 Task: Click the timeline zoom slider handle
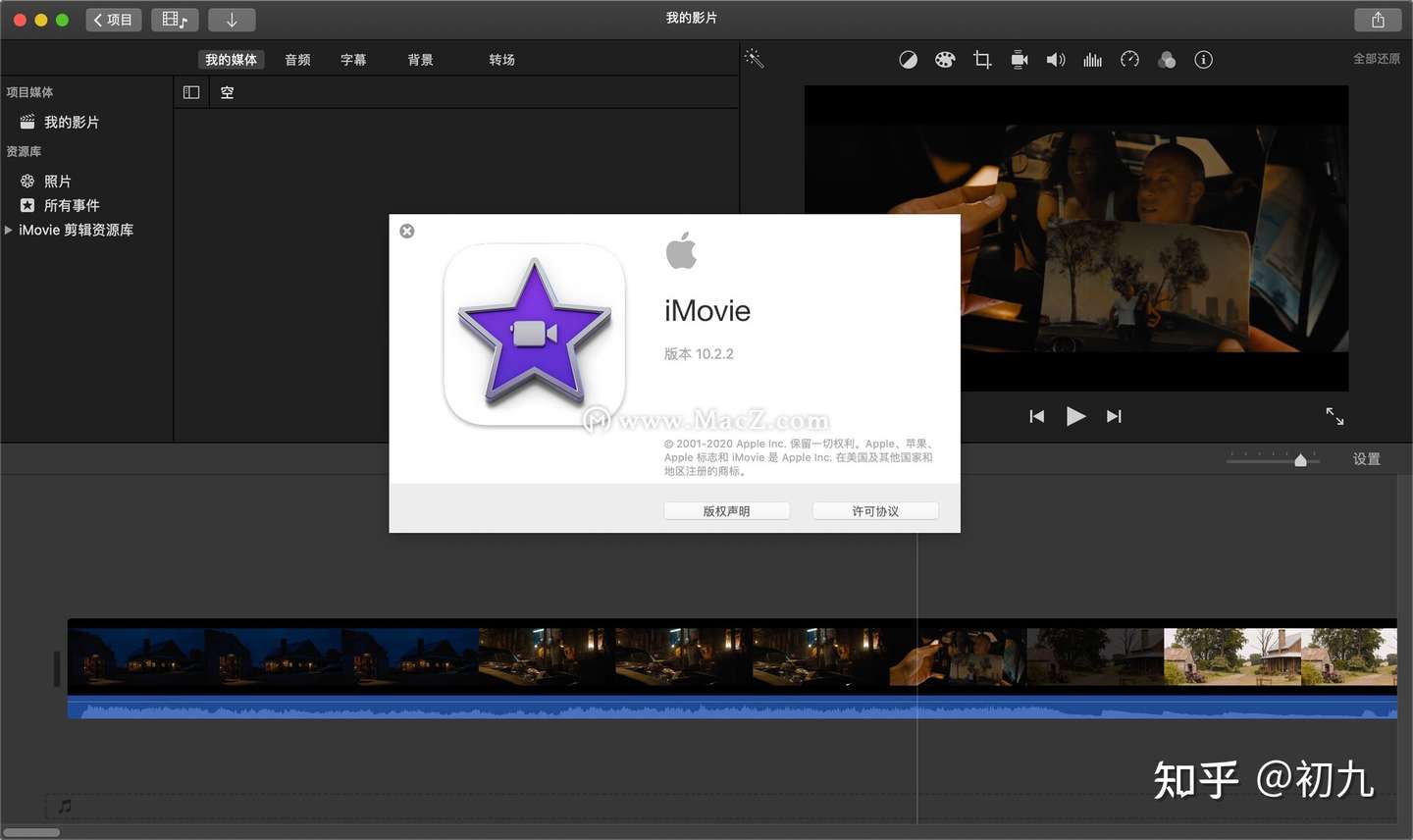(x=1300, y=460)
